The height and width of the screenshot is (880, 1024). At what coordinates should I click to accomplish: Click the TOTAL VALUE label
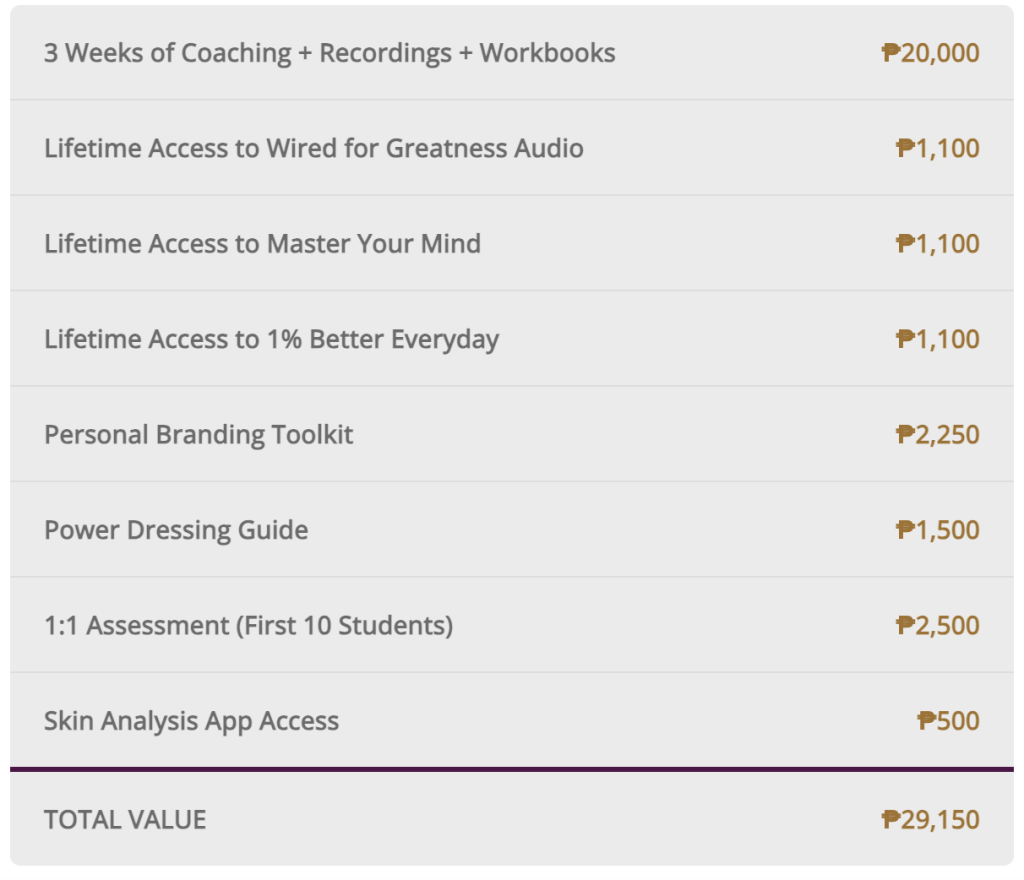coord(125,820)
